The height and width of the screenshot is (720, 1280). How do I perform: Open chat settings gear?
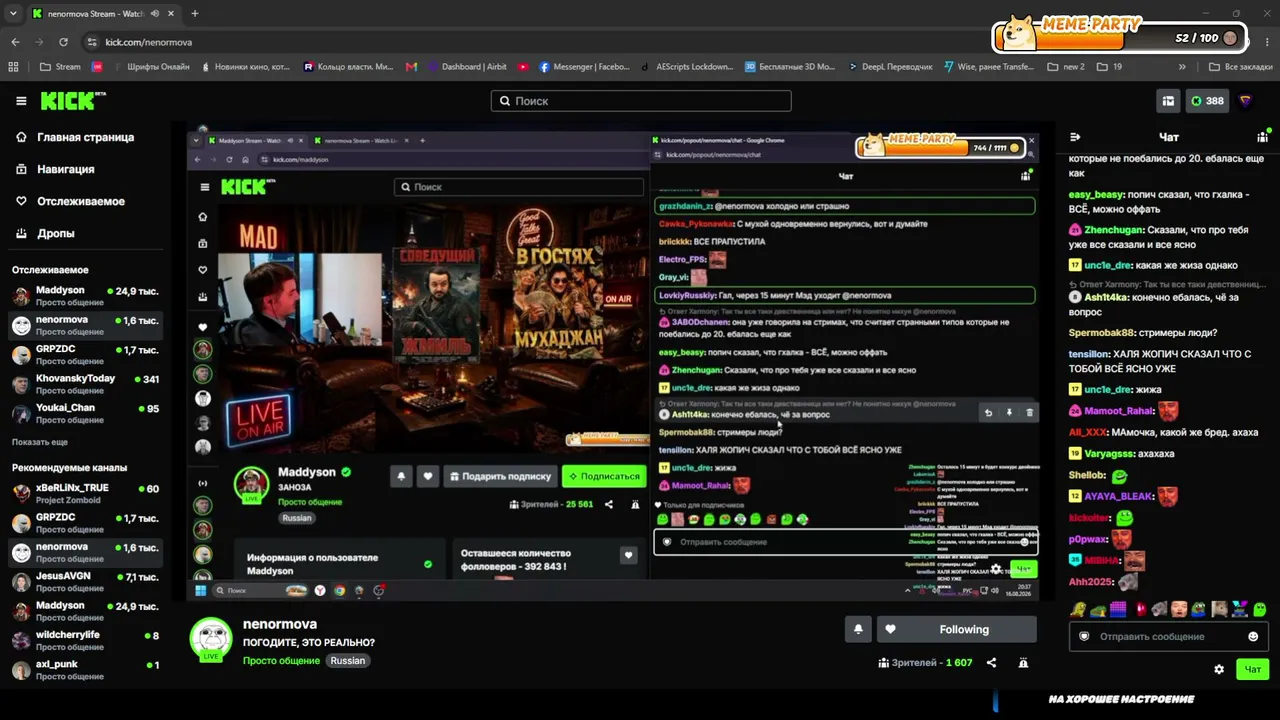(x=1219, y=669)
